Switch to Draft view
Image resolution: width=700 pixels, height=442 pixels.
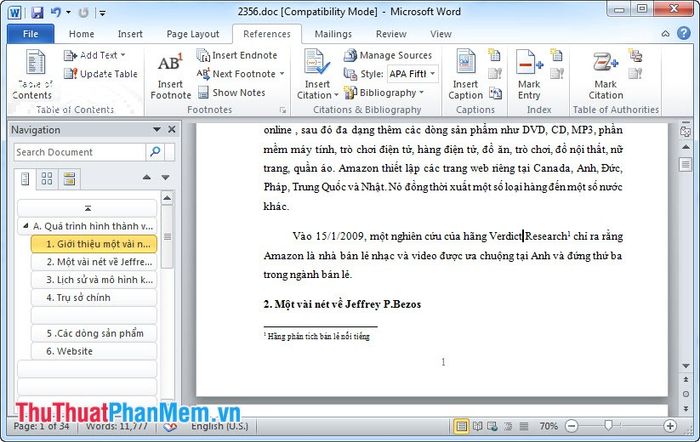(524, 426)
